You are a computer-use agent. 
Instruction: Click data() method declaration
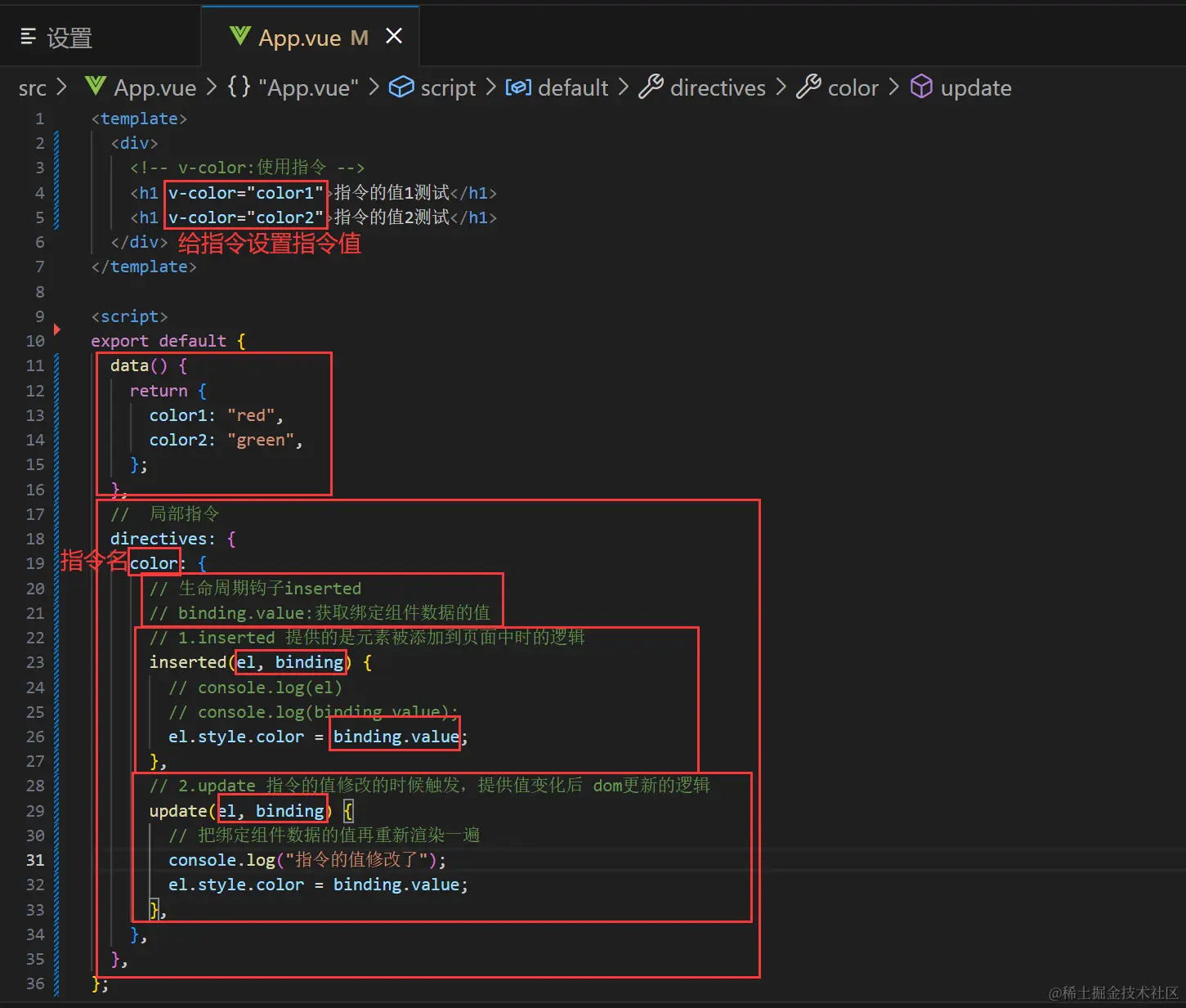tap(149, 365)
